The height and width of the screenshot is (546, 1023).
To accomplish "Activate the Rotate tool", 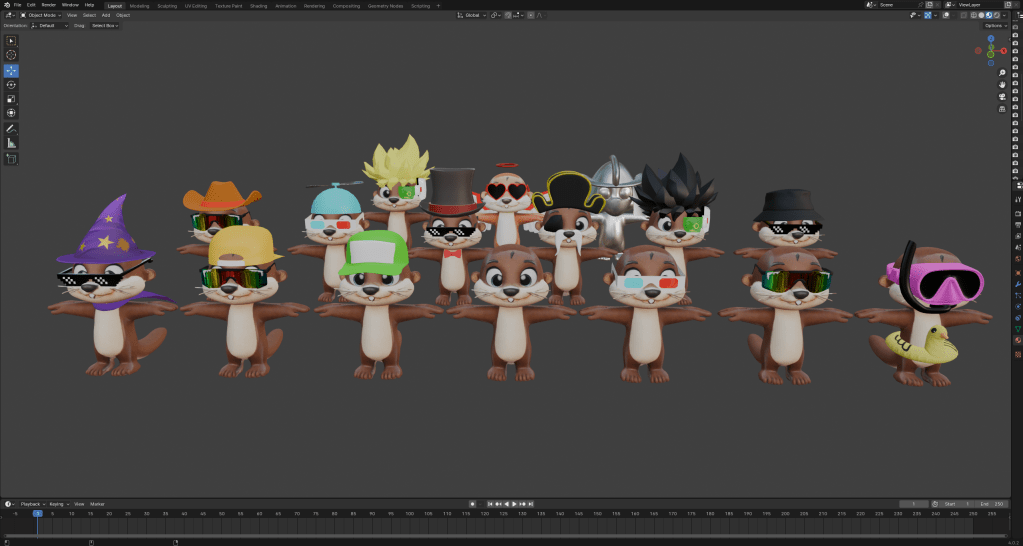I will click(x=11, y=85).
